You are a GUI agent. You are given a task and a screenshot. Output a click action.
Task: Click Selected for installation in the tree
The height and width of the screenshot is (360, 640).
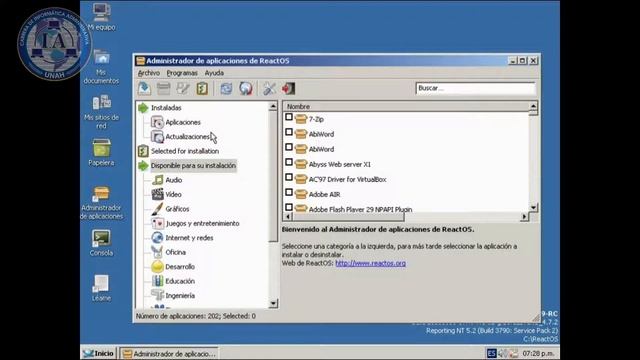pos(185,151)
